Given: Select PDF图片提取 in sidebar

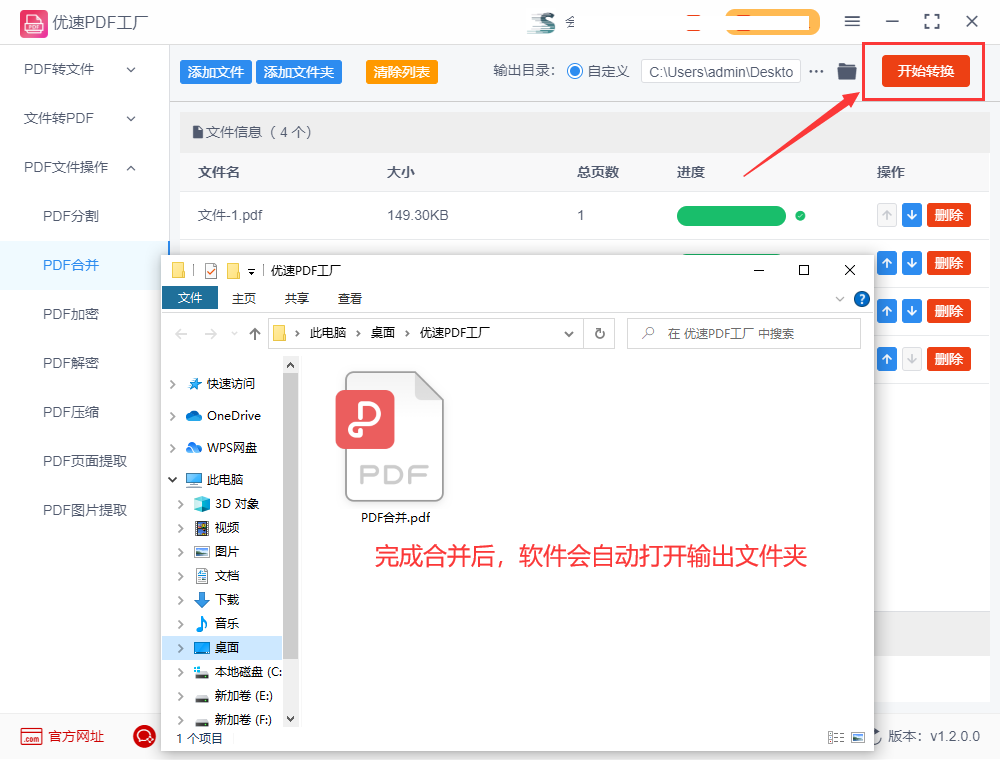Looking at the screenshot, I should pos(85,510).
